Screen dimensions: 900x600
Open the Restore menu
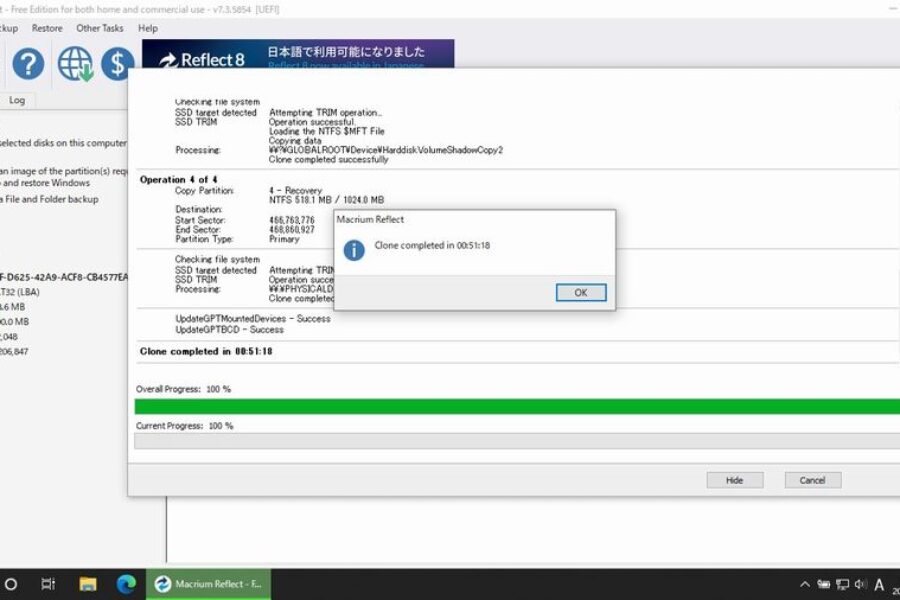(x=47, y=28)
